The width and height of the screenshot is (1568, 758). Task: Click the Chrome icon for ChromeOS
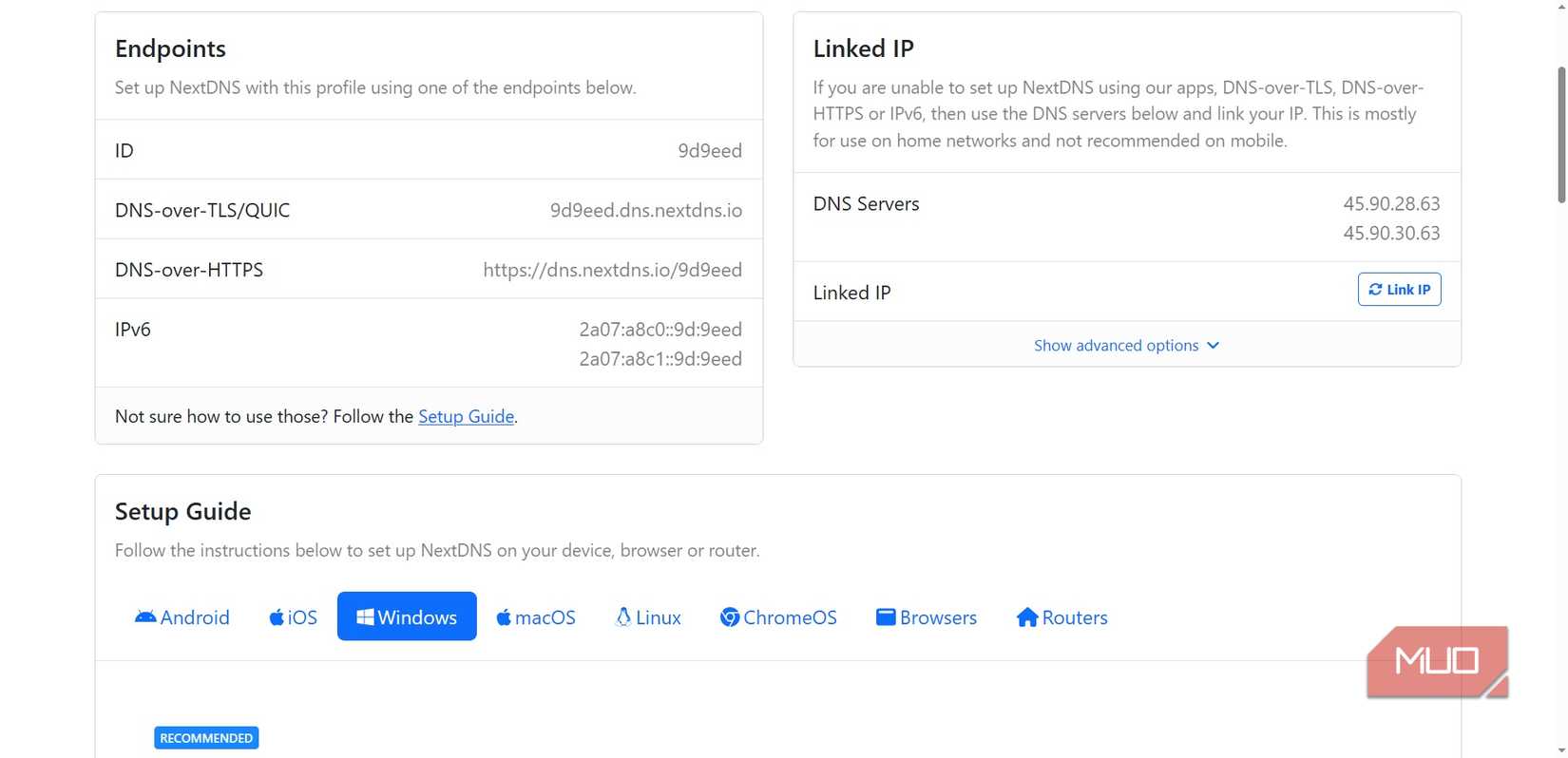click(730, 617)
